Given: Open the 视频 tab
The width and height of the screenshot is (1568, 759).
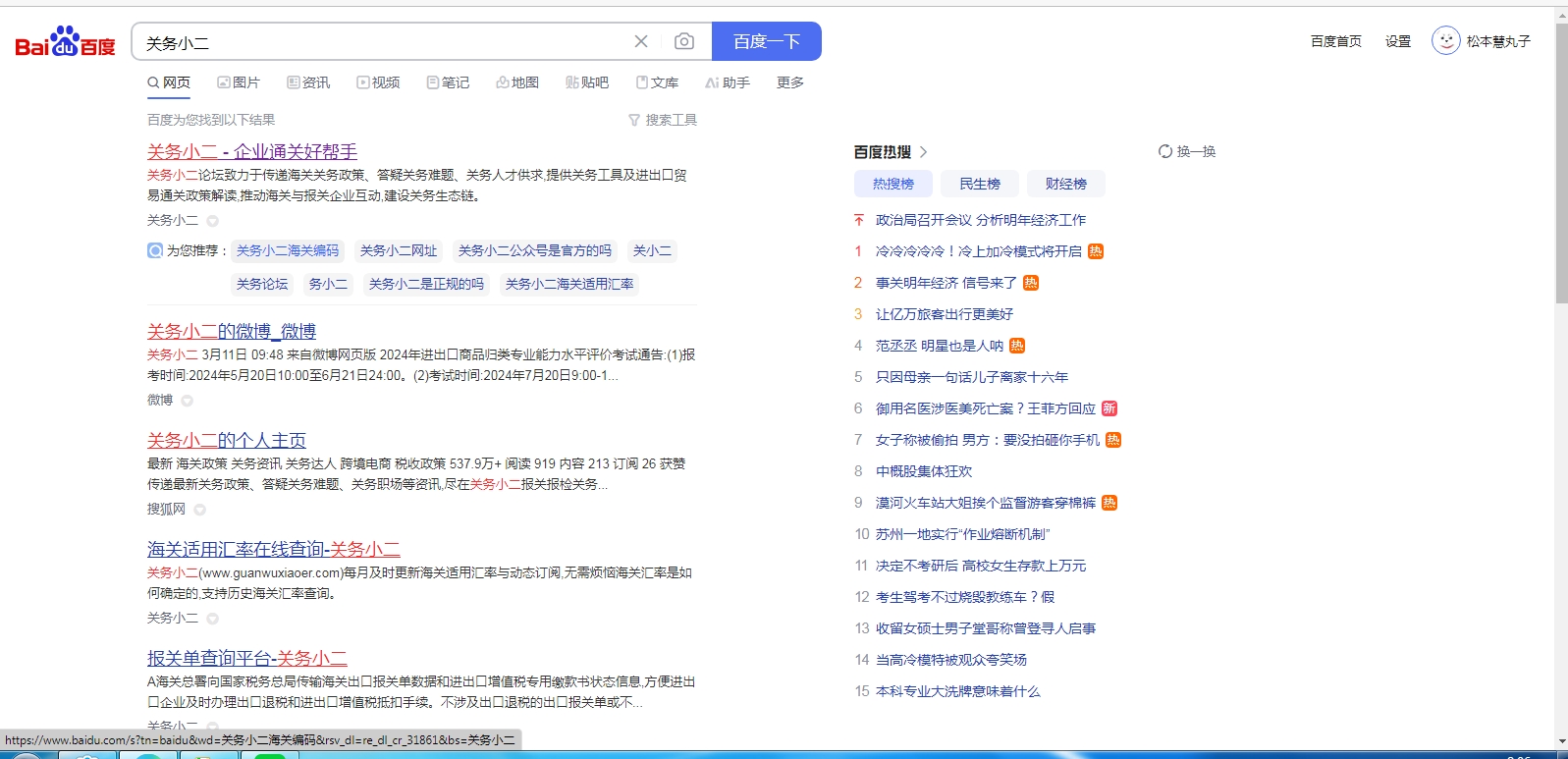Looking at the screenshot, I should coord(378,82).
